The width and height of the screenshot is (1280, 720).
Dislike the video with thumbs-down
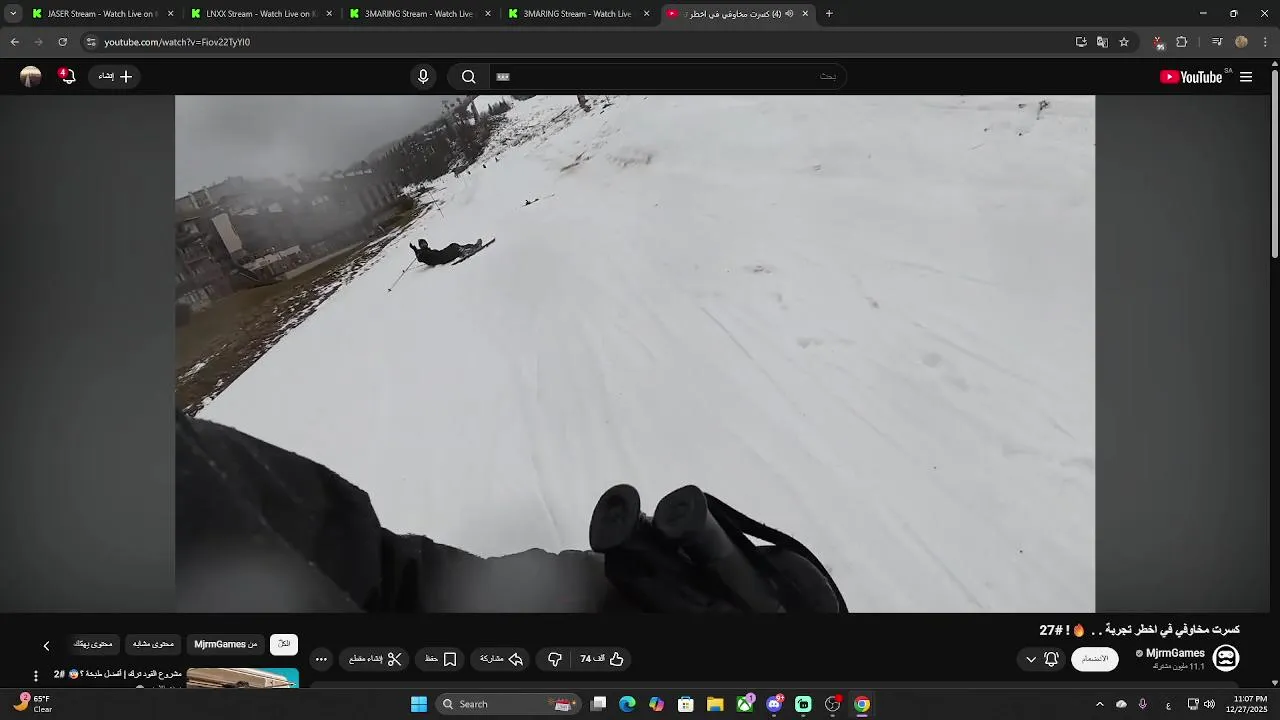click(555, 659)
